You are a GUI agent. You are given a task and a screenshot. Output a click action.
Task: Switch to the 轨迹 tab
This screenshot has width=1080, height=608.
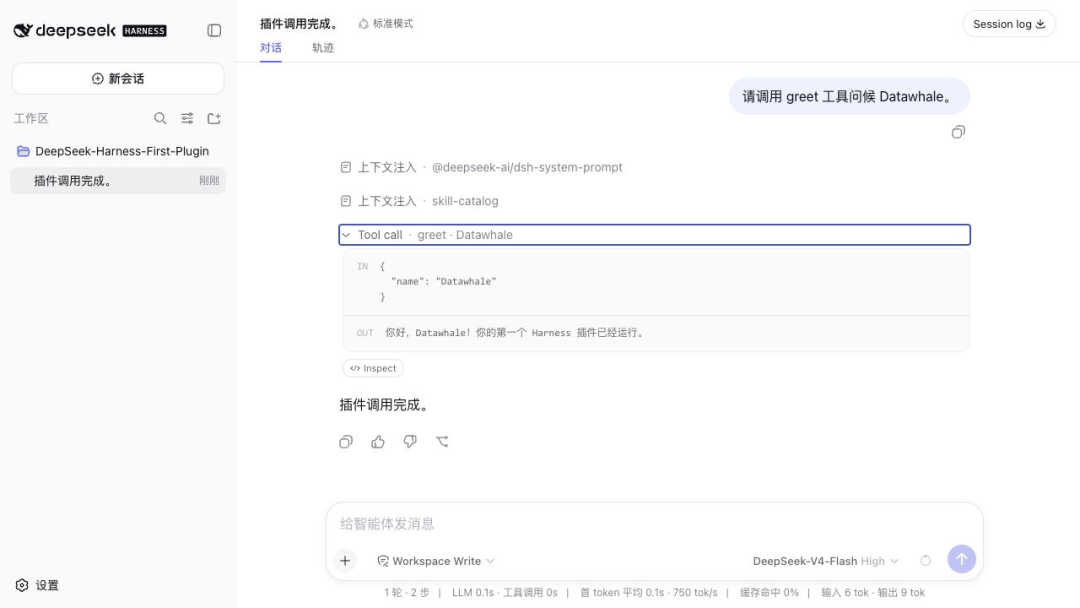tap(323, 48)
